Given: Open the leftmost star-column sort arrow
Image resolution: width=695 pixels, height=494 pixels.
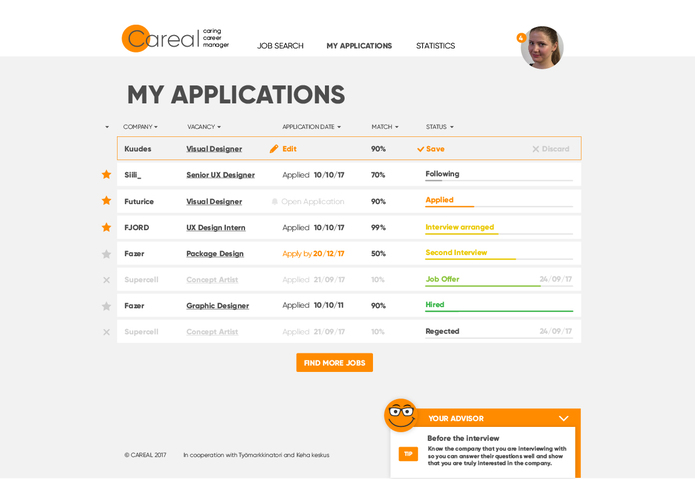Looking at the screenshot, I should tap(107, 127).
